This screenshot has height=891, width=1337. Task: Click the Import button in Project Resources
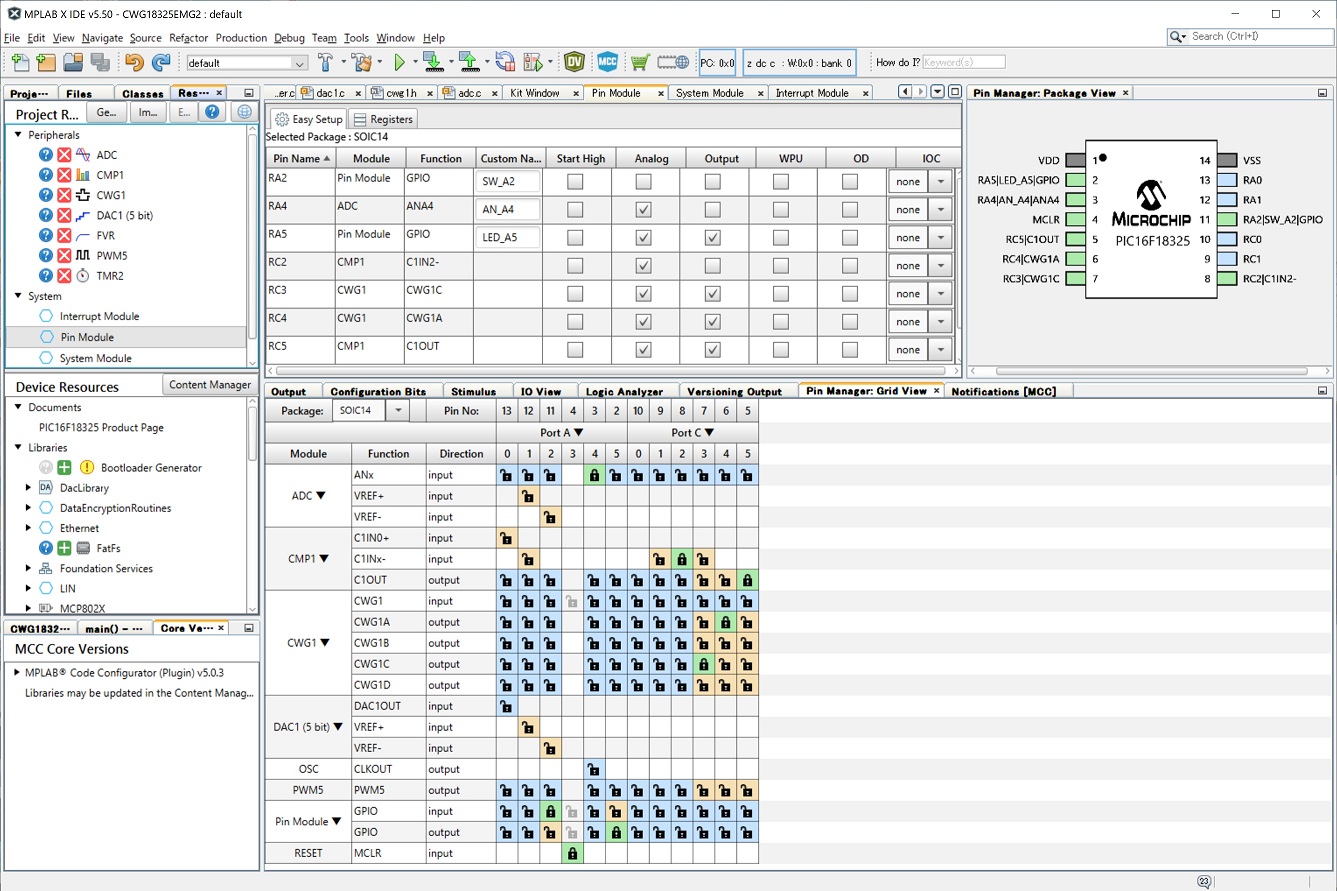coord(147,113)
